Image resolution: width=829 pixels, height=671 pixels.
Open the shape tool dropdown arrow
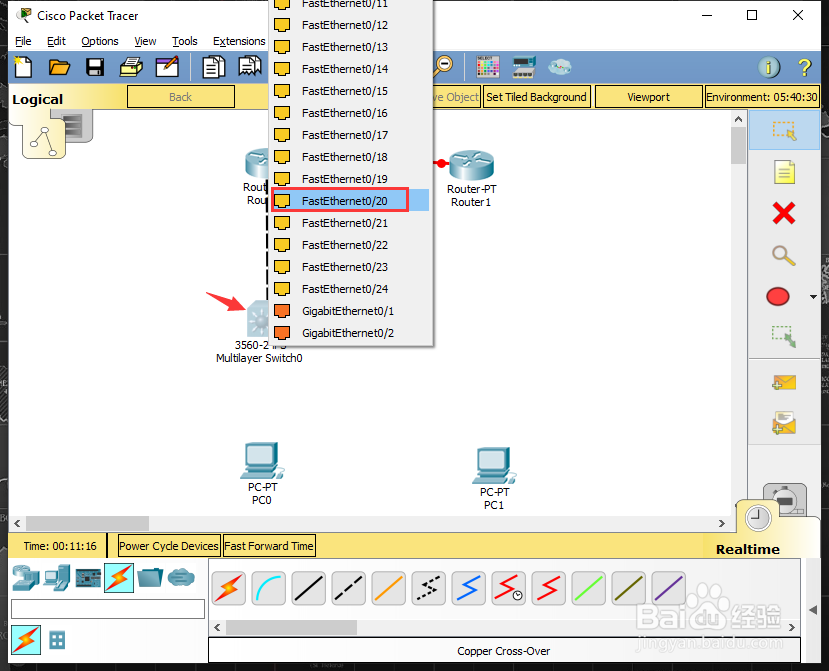[814, 297]
